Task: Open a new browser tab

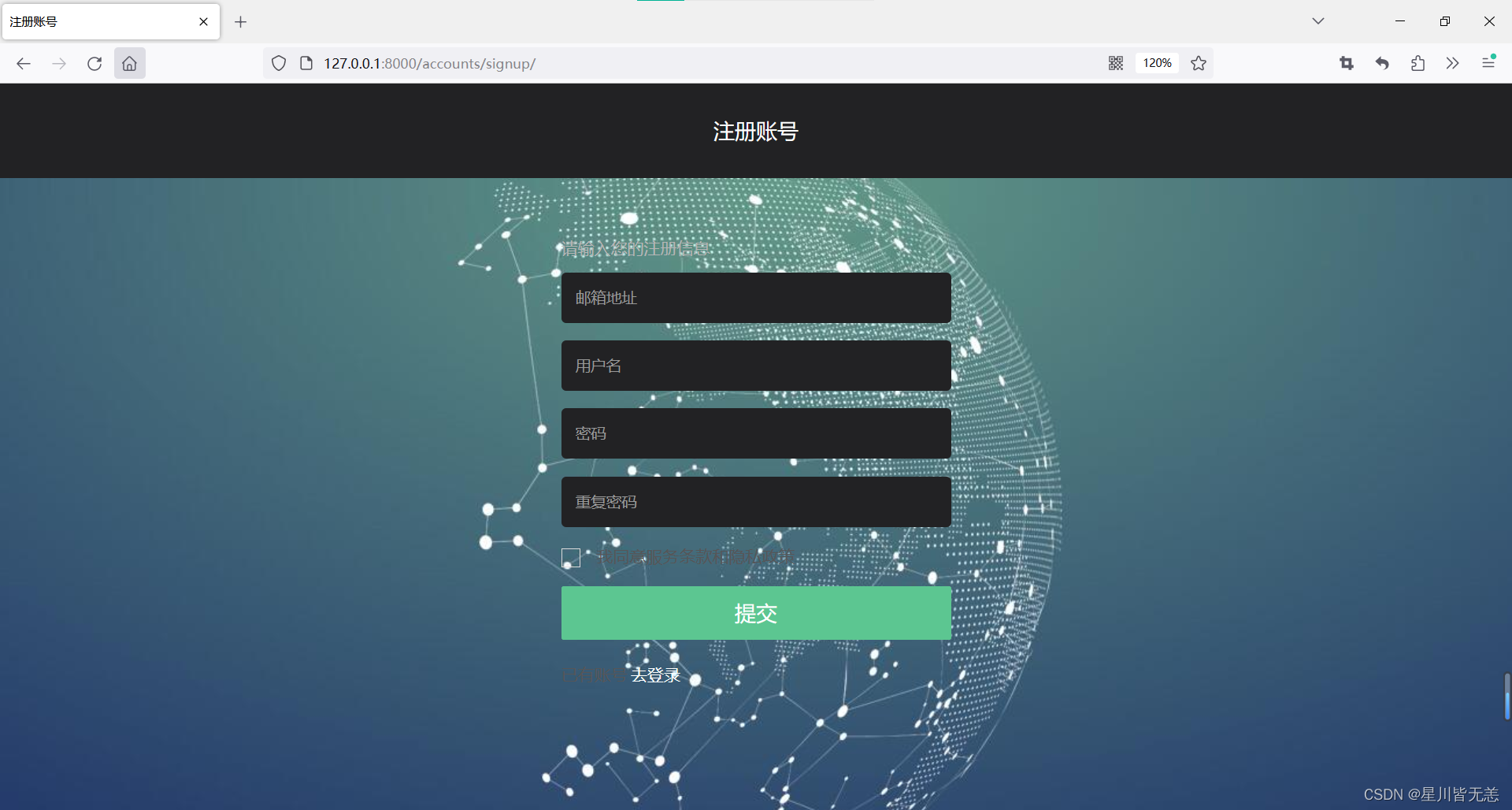Action: tap(241, 22)
